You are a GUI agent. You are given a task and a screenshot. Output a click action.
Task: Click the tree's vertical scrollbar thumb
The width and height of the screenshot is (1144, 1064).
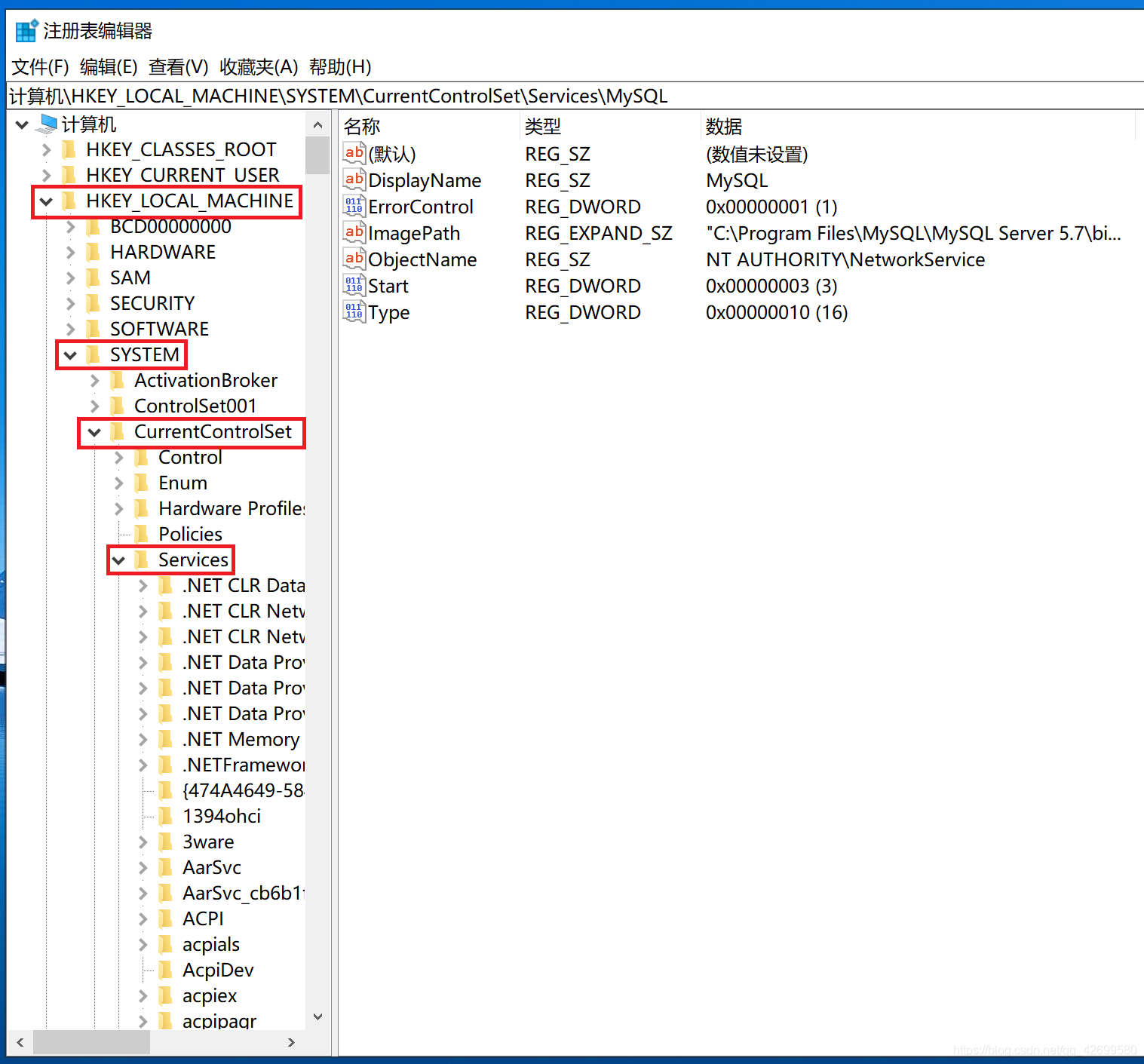click(x=317, y=155)
